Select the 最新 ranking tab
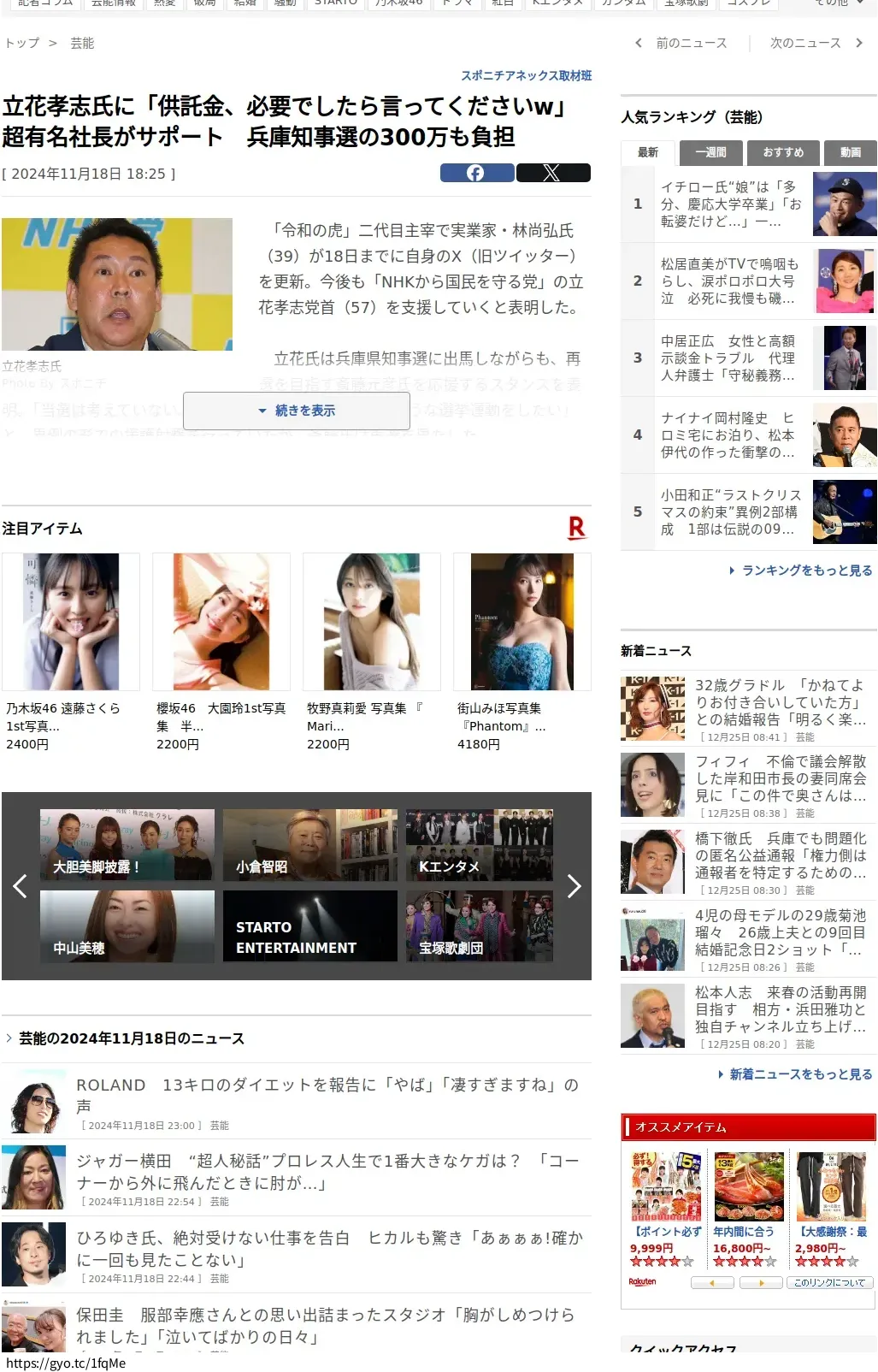Screen dimensions: 878x1372 pyautogui.click(x=648, y=152)
